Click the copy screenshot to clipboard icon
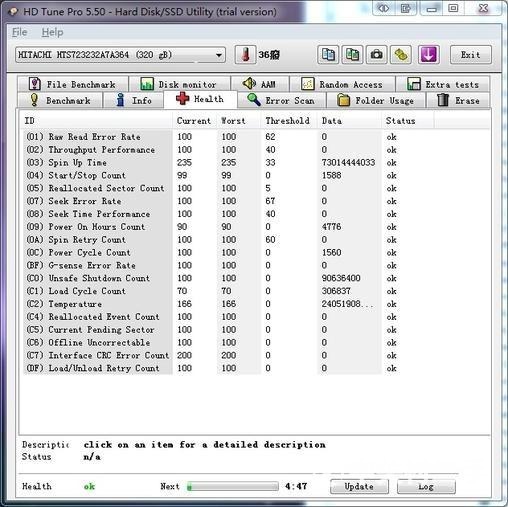Screen dimensions: 508x507 pos(352,55)
